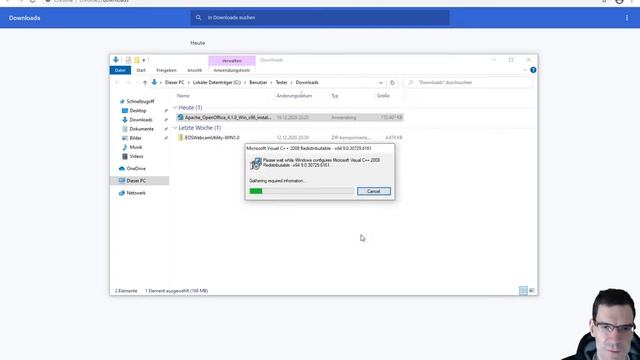This screenshot has width=640, height=360.
Task: Click the pin icon beside Dokumente
Action: pyautogui.click(x=166, y=129)
